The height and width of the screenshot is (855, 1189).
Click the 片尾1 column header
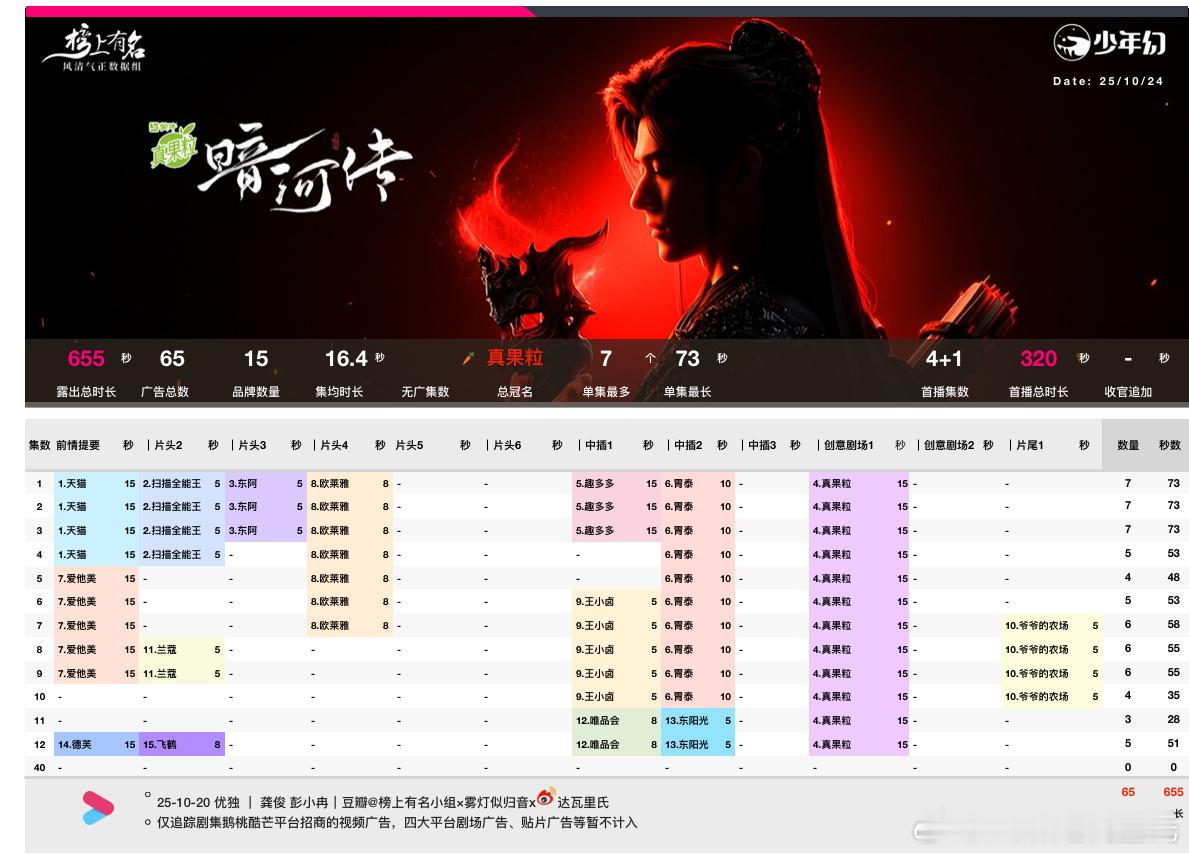tap(1030, 445)
